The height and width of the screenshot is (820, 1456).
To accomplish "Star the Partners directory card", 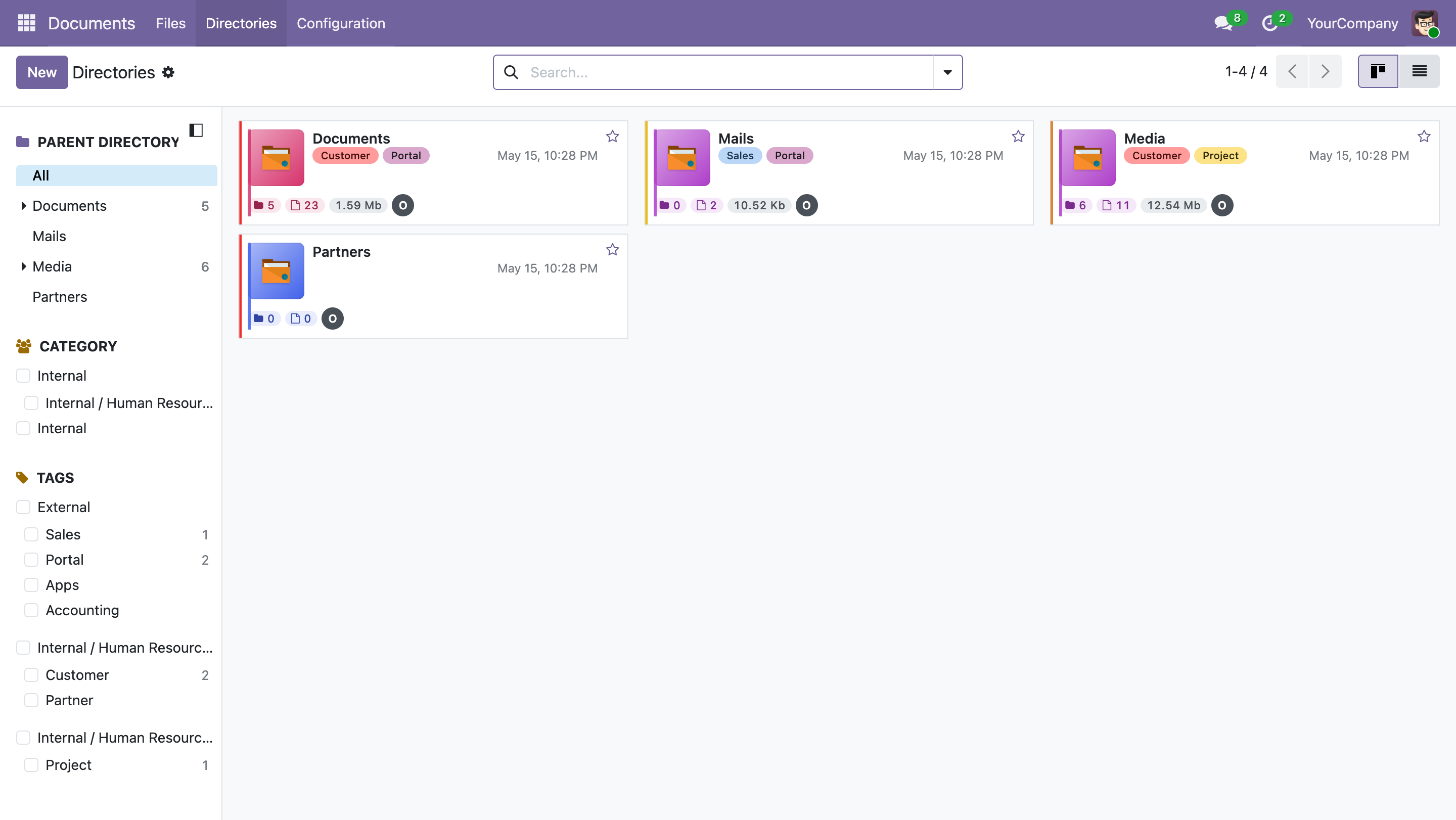I will tap(613, 249).
